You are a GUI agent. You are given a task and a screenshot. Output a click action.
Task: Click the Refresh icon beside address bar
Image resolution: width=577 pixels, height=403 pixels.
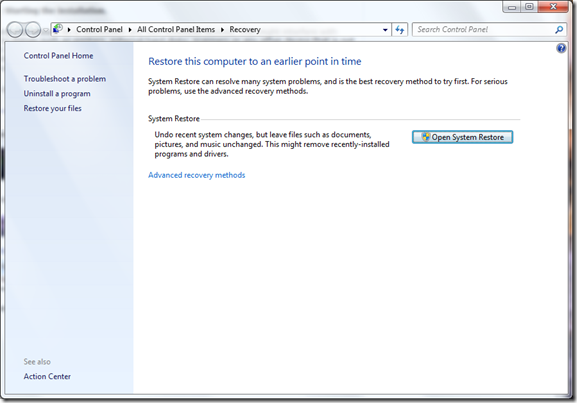tap(400, 29)
